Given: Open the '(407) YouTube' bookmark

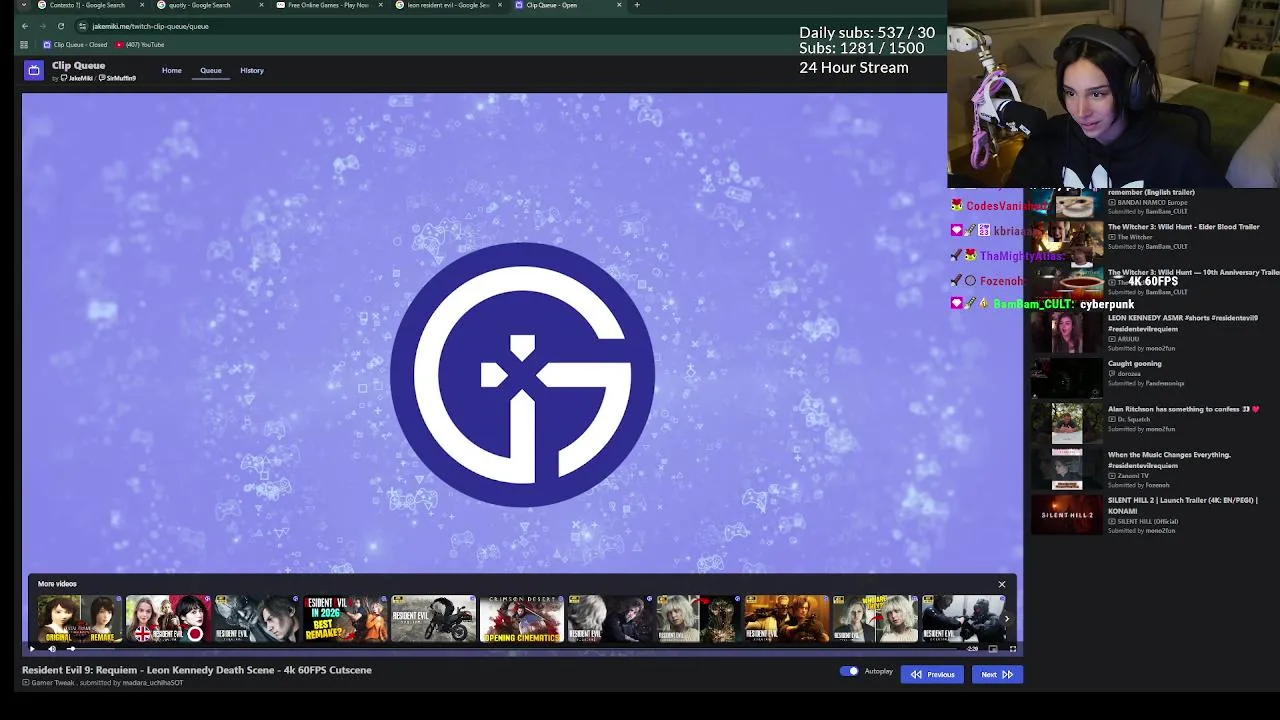Looking at the screenshot, I should (x=140, y=45).
